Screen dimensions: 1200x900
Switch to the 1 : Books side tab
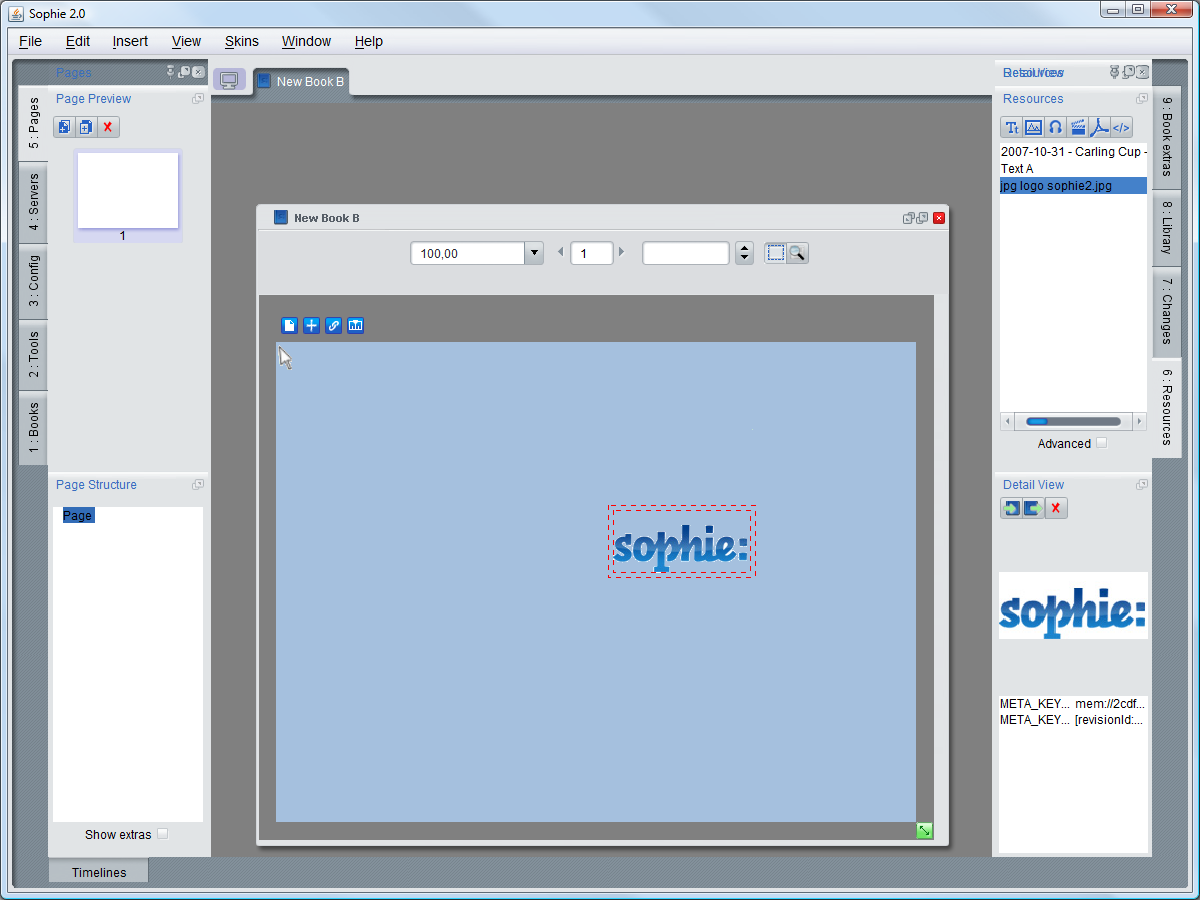tap(33, 428)
